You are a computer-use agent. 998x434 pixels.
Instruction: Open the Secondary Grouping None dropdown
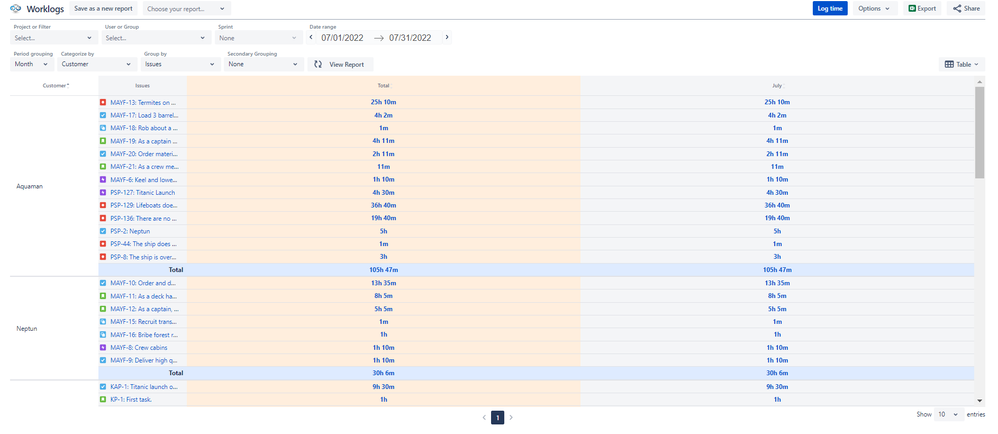(x=264, y=64)
